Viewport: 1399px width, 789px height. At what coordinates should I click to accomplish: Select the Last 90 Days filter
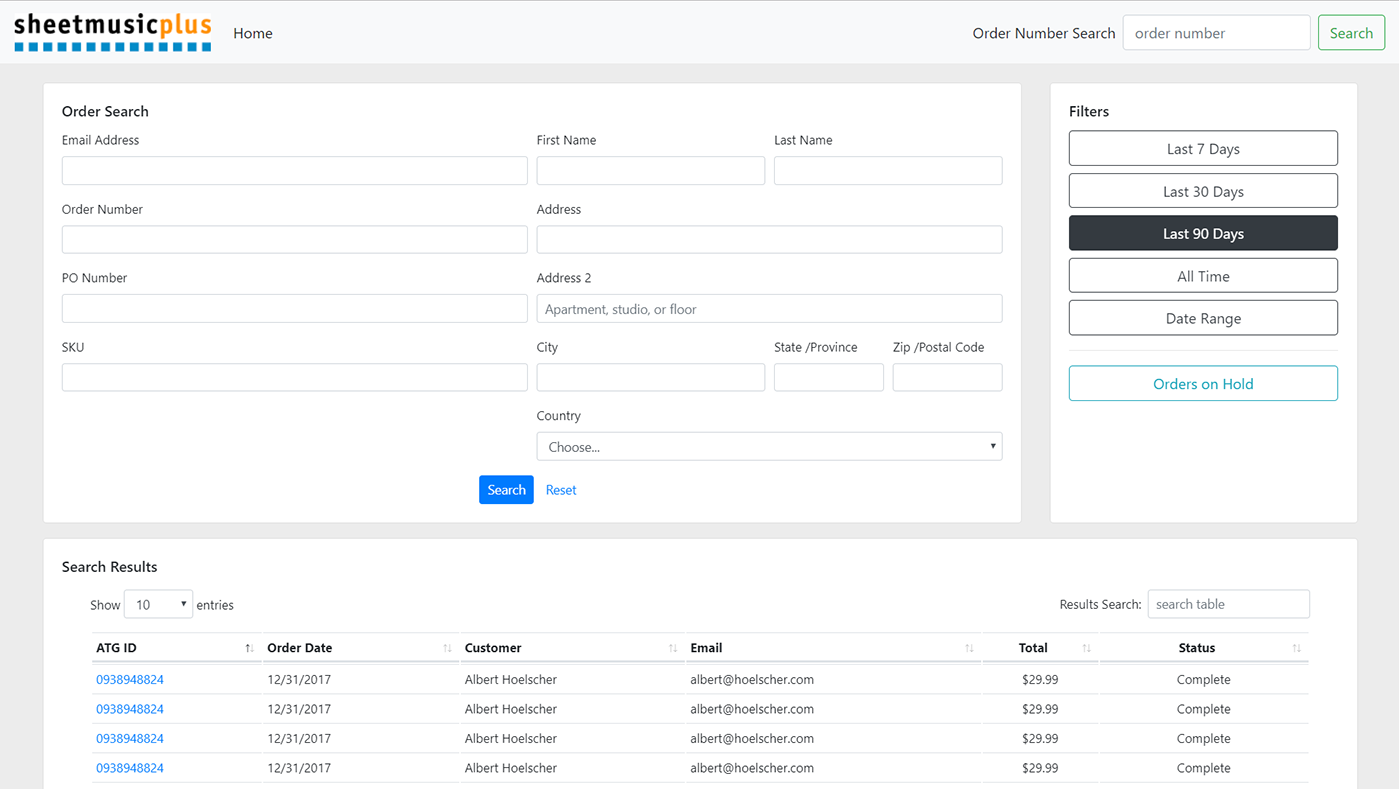[x=1203, y=233]
